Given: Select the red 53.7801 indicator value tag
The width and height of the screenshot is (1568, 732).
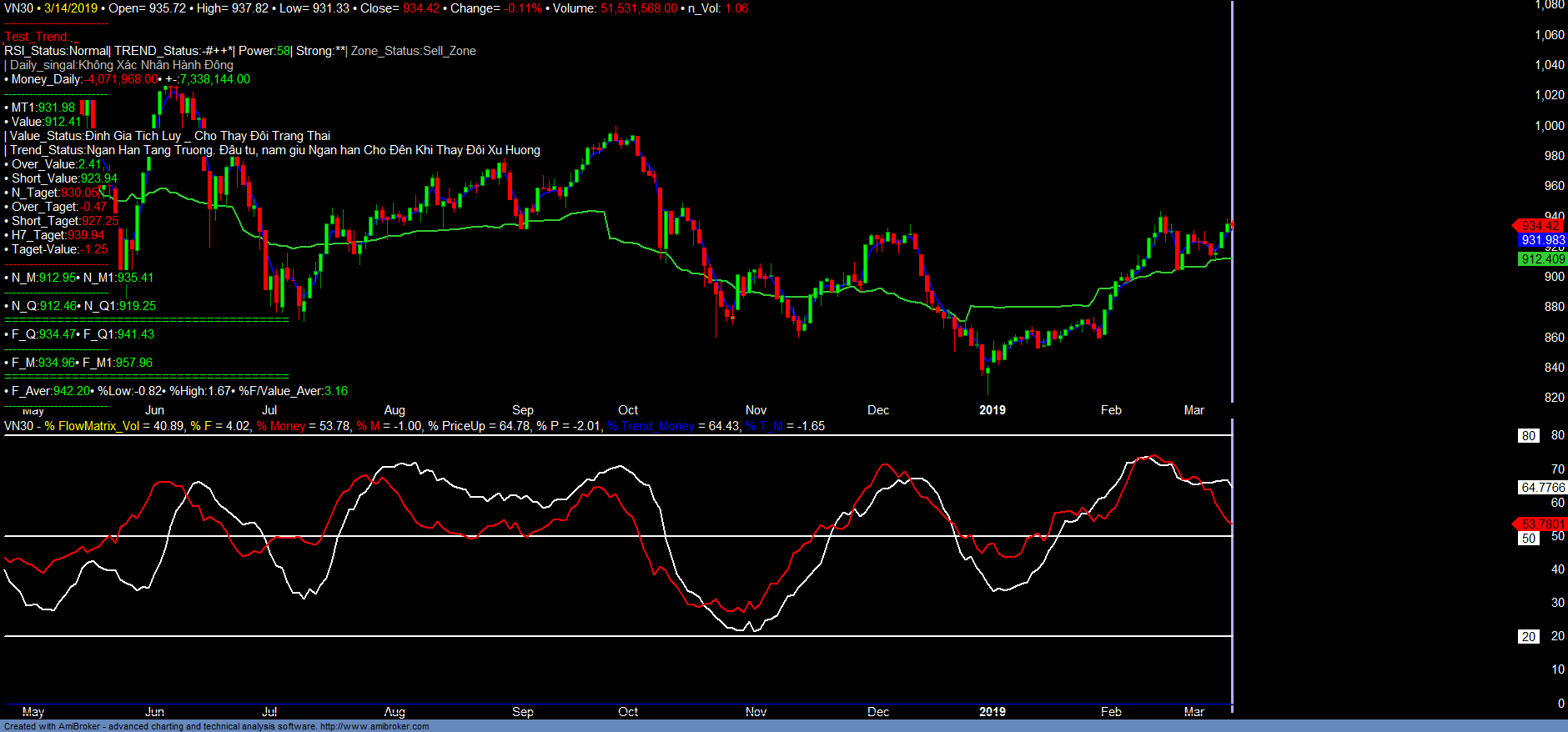Looking at the screenshot, I should pos(1542,524).
